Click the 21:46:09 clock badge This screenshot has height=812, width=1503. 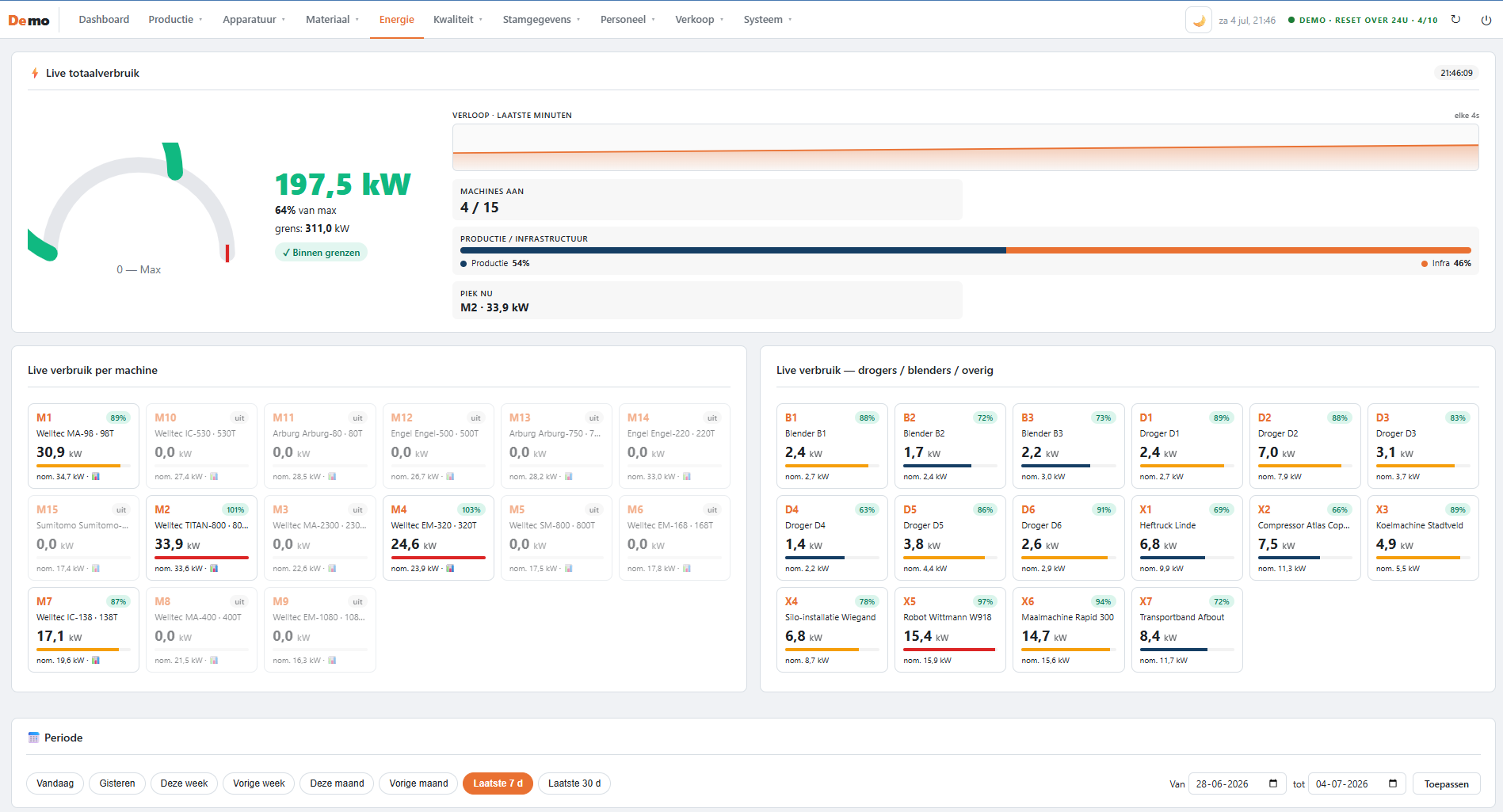click(1456, 73)
